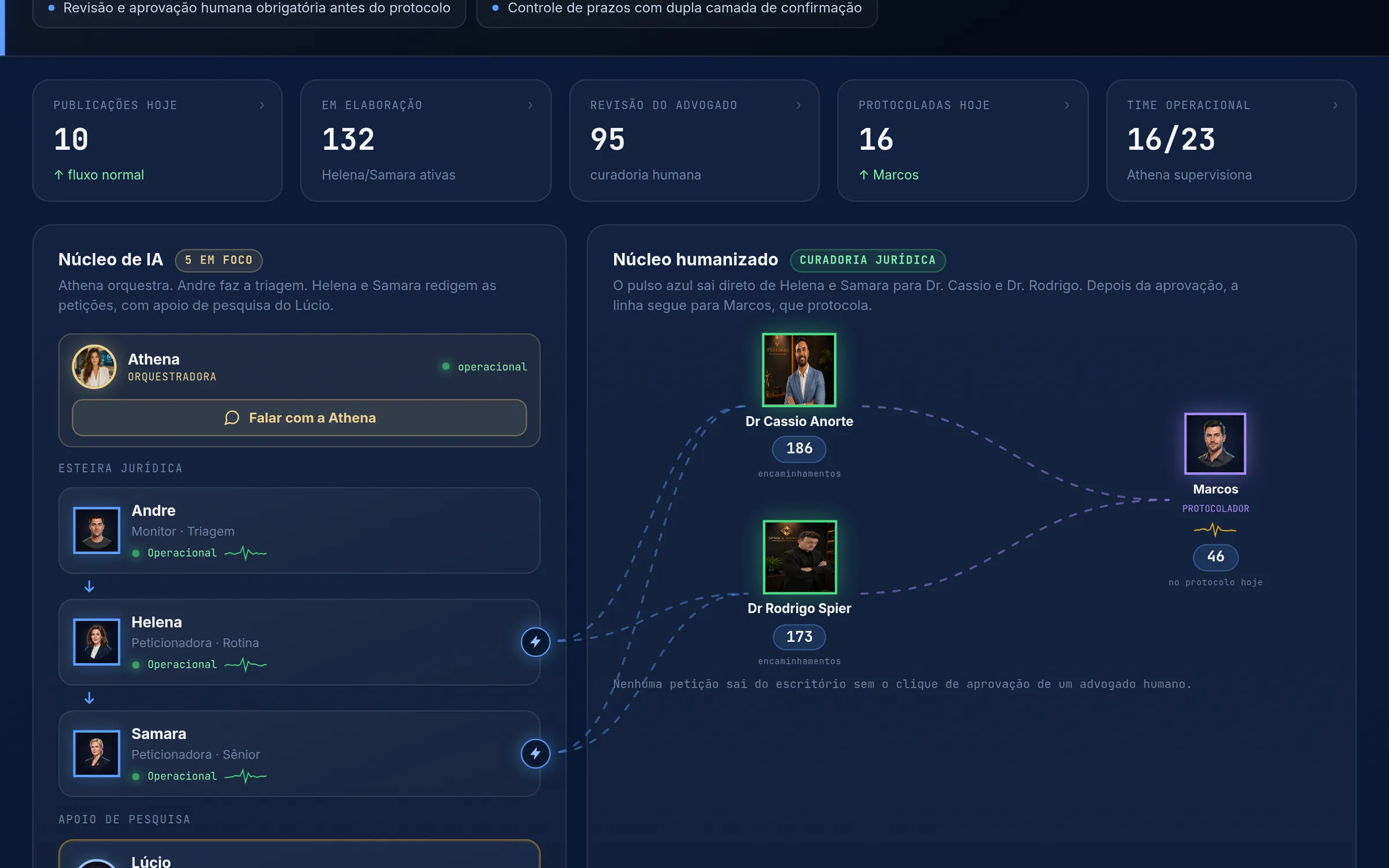Click Athena's round avatar photo

[x=94, y=367]
